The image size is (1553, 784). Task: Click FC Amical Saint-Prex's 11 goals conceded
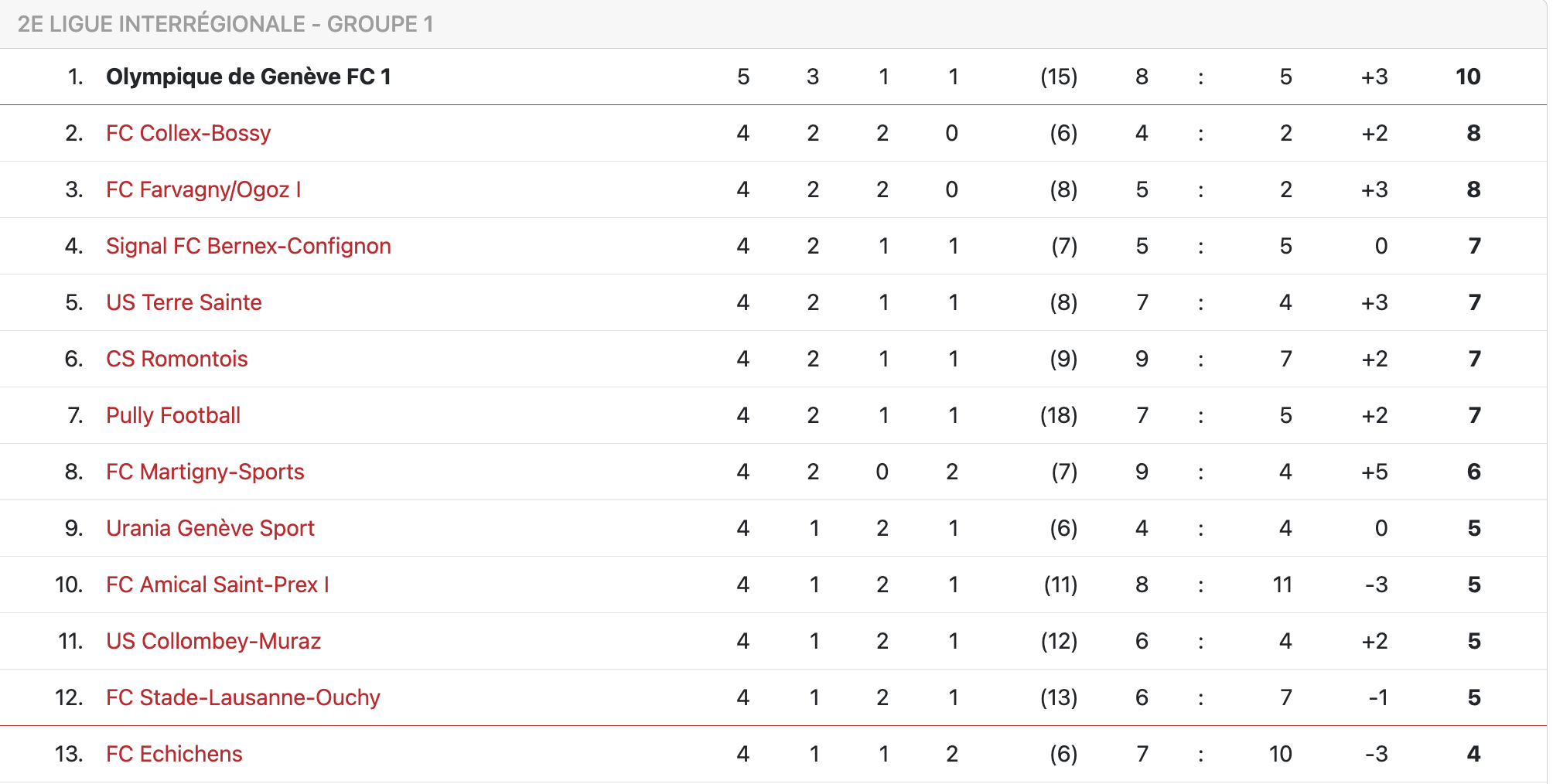point(1282,585)
